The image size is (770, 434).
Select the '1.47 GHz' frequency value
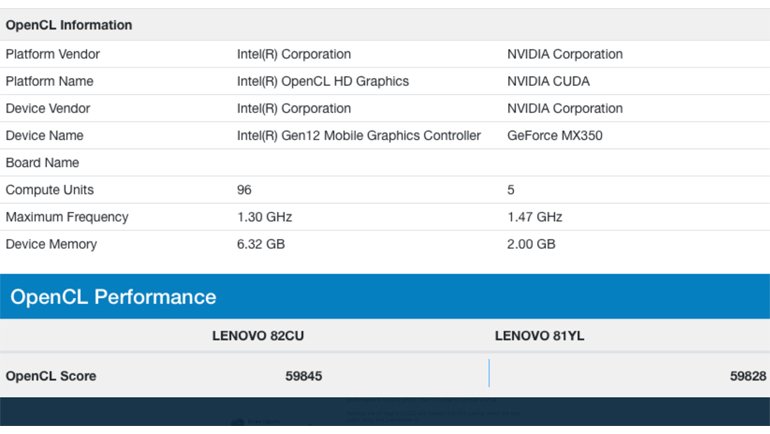click(x=534, y=217)
